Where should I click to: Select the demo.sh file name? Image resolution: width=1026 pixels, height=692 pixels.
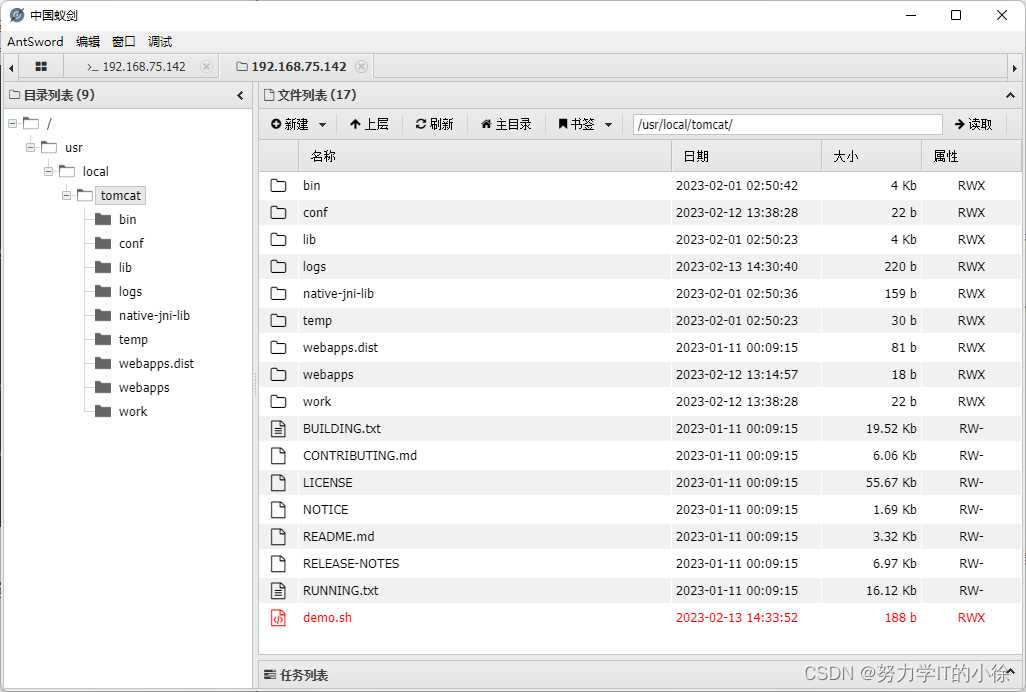click(327, 617)
